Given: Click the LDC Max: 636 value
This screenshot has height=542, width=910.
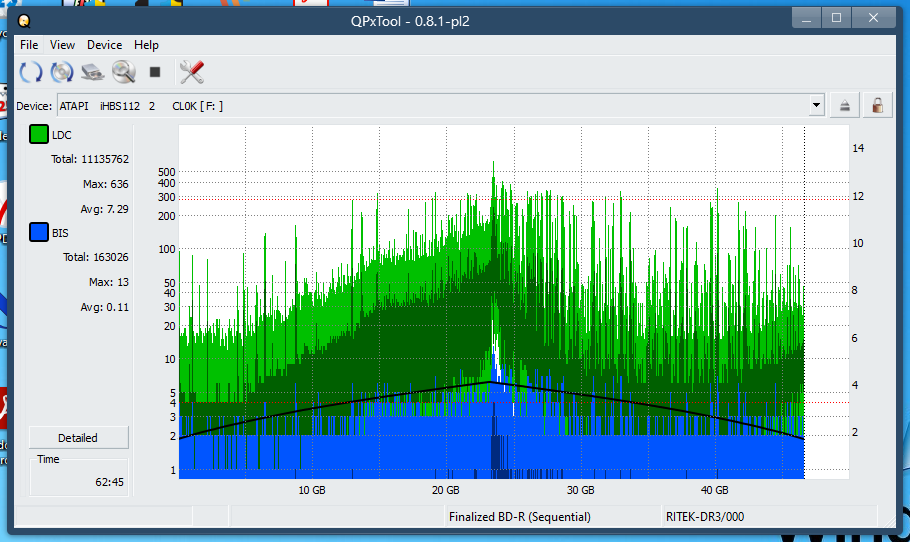Looking at the screenshot, I should [106, 184].
